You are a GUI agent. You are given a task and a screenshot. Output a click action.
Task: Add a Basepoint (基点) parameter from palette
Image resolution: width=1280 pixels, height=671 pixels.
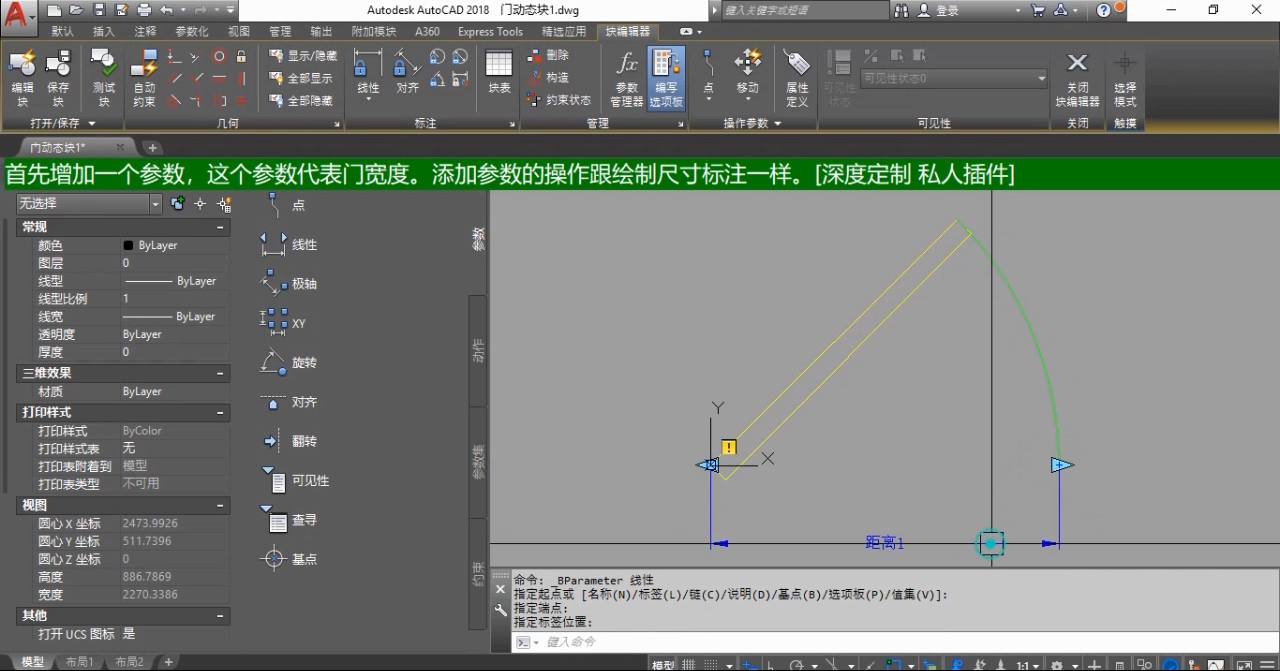[289, 559]
